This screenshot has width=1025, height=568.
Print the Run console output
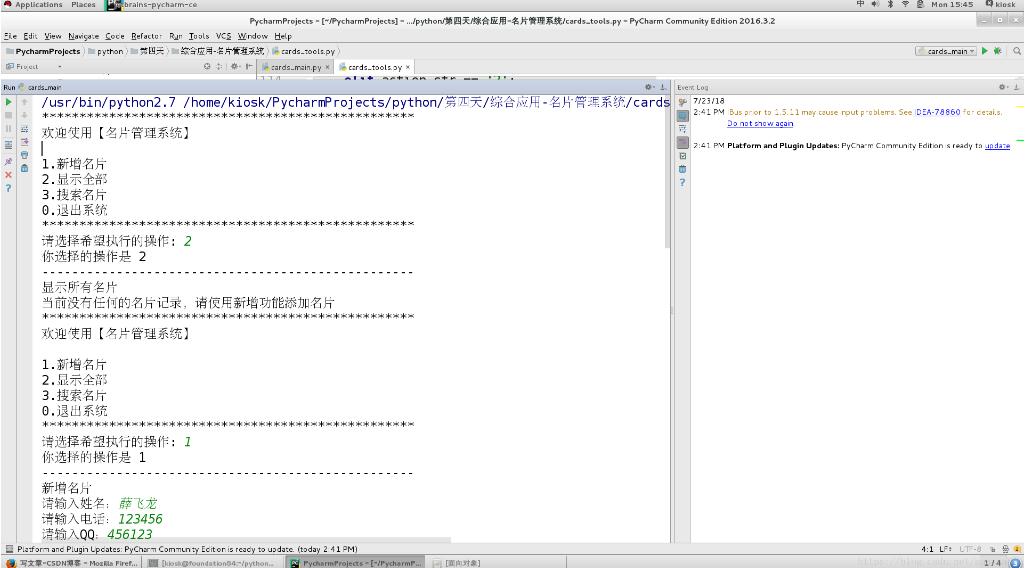pos(24,155)
